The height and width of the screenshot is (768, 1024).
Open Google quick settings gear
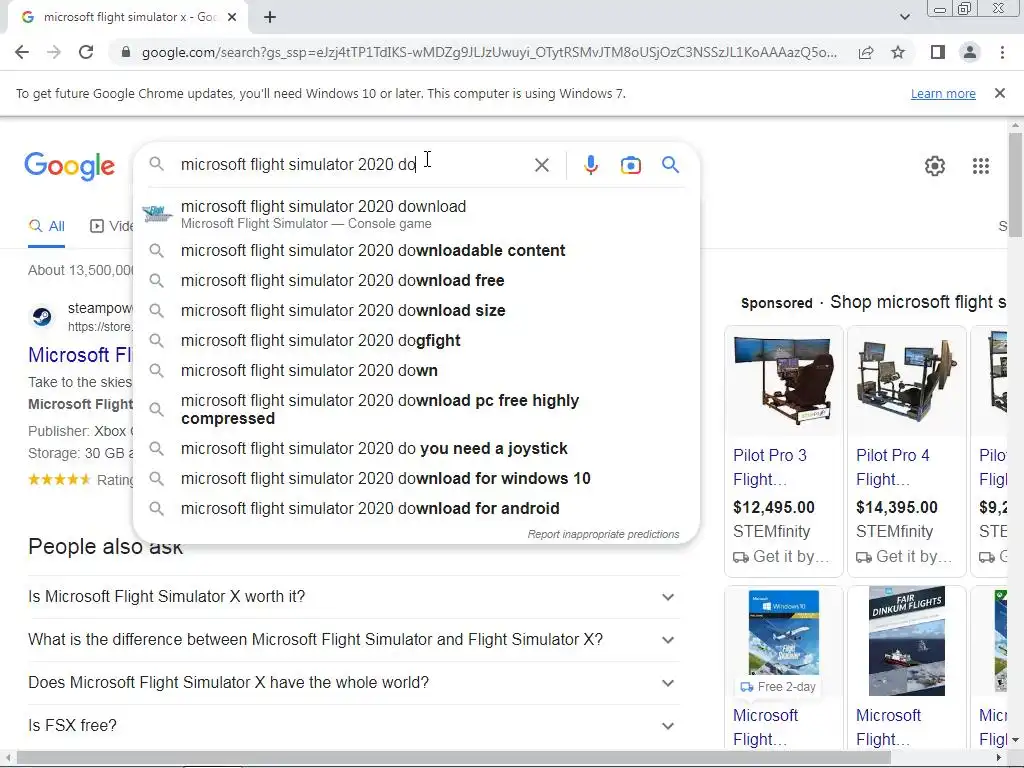coord(935,166)
